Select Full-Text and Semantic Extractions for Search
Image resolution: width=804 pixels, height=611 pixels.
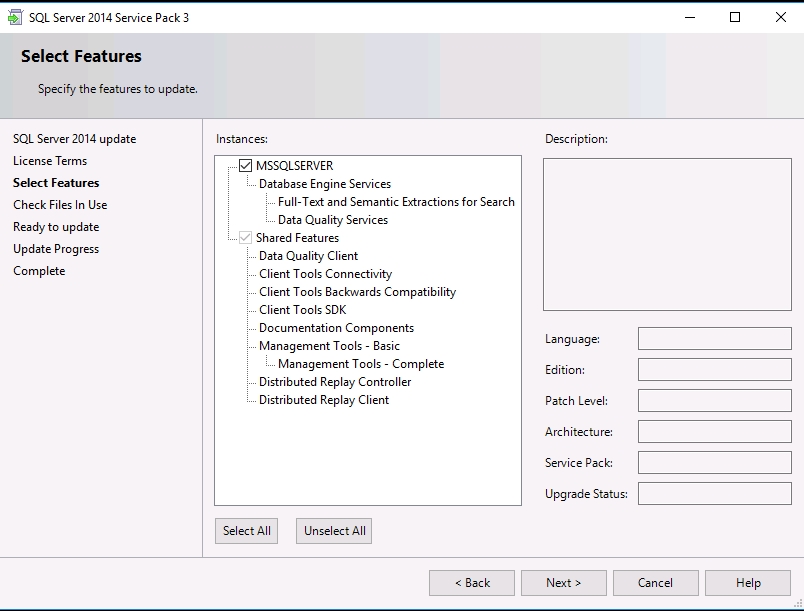pos(396,202)
